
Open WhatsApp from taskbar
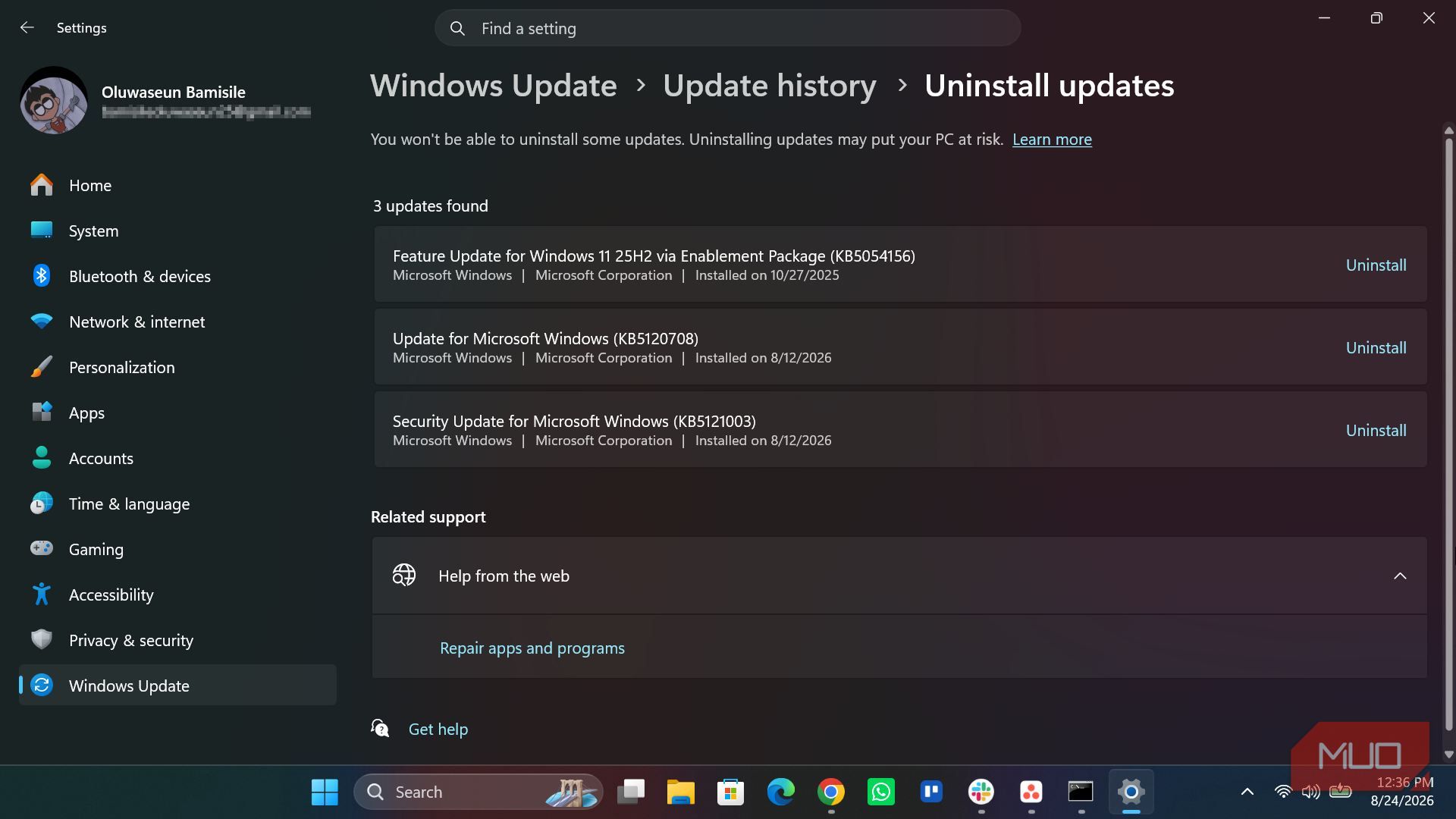881,792
